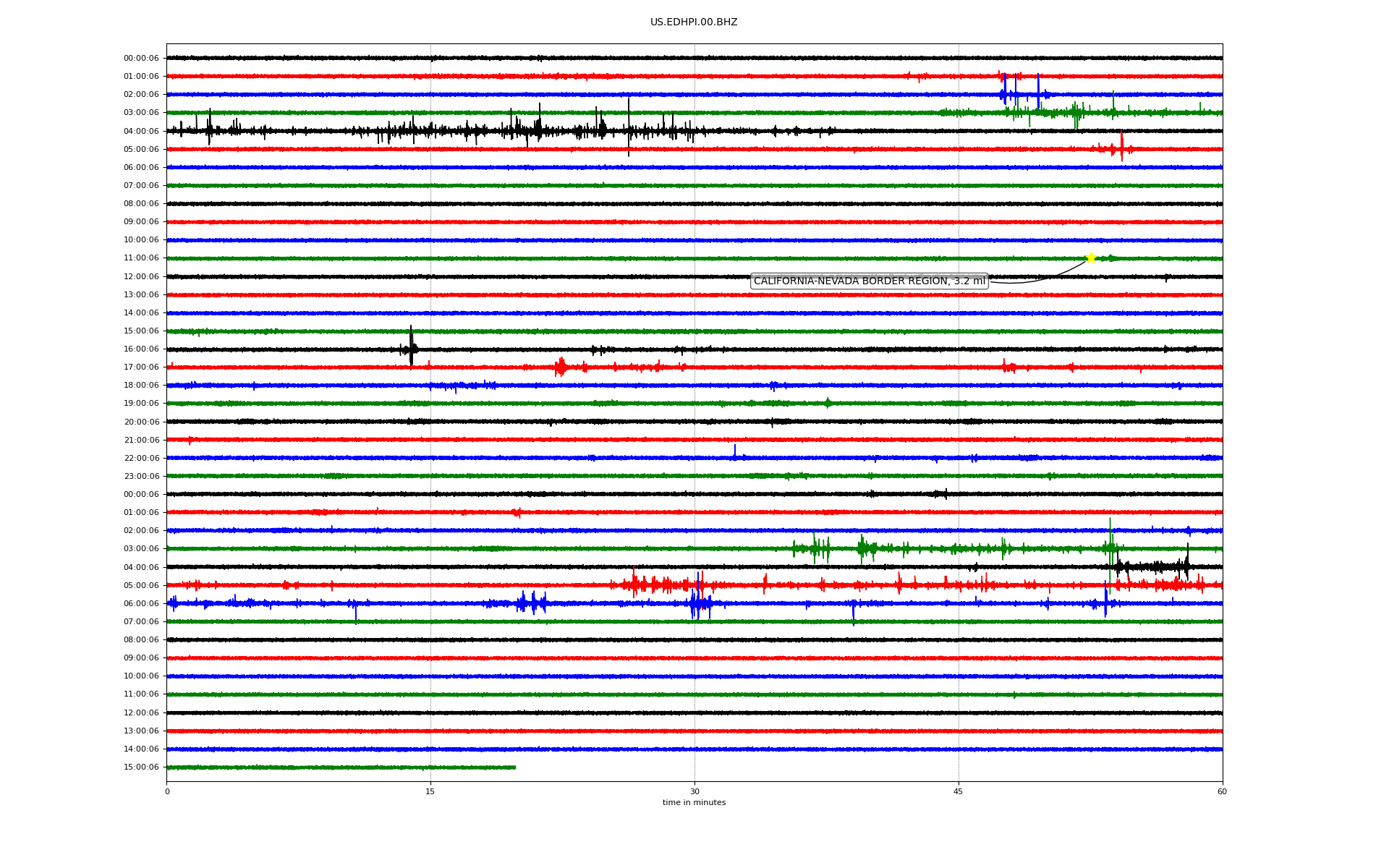This screenshot has height=868, width=1389.
Task: Click the 17:00:06 trace time label
Action: click(141, 367)
